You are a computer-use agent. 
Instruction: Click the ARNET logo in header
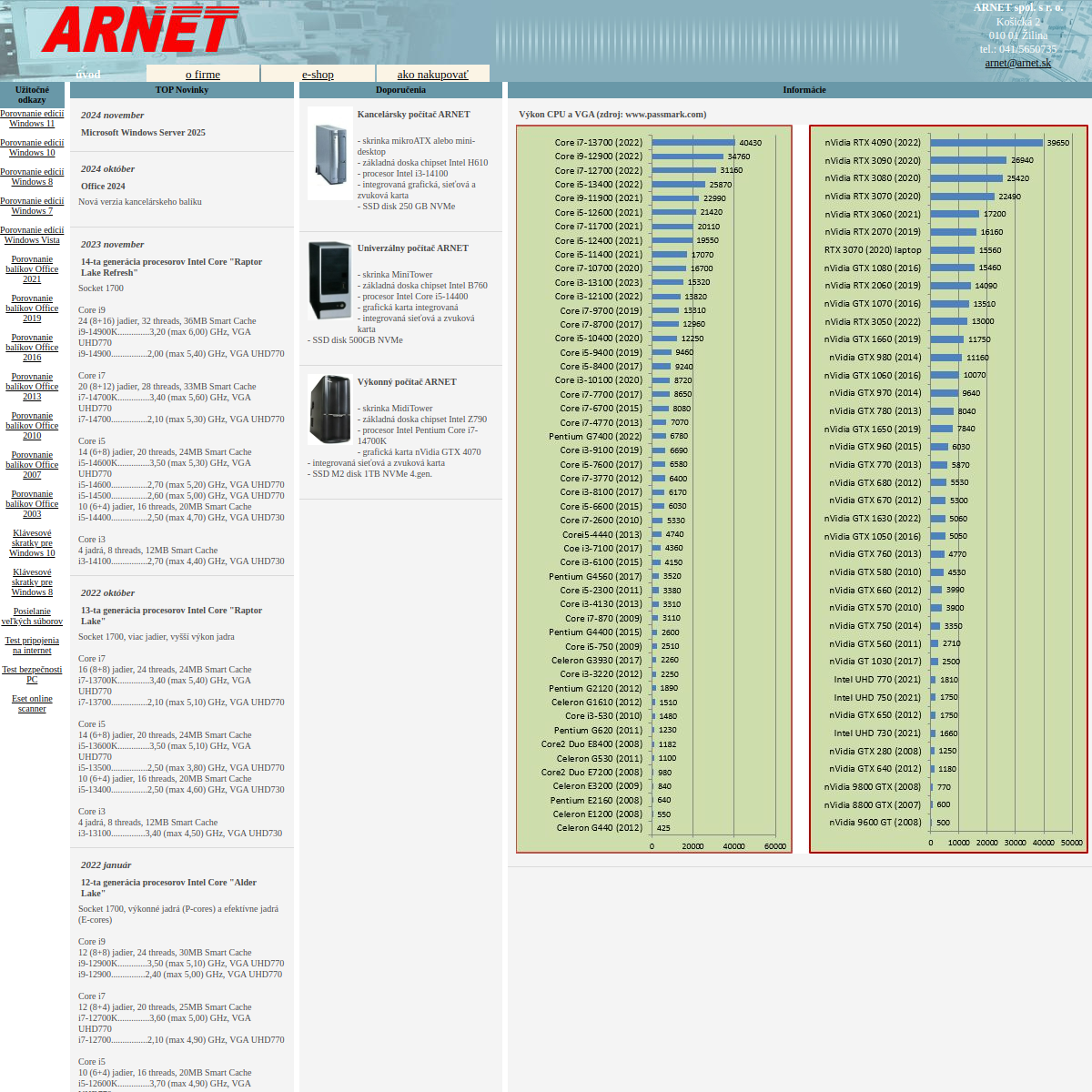(x=140, y=29)
